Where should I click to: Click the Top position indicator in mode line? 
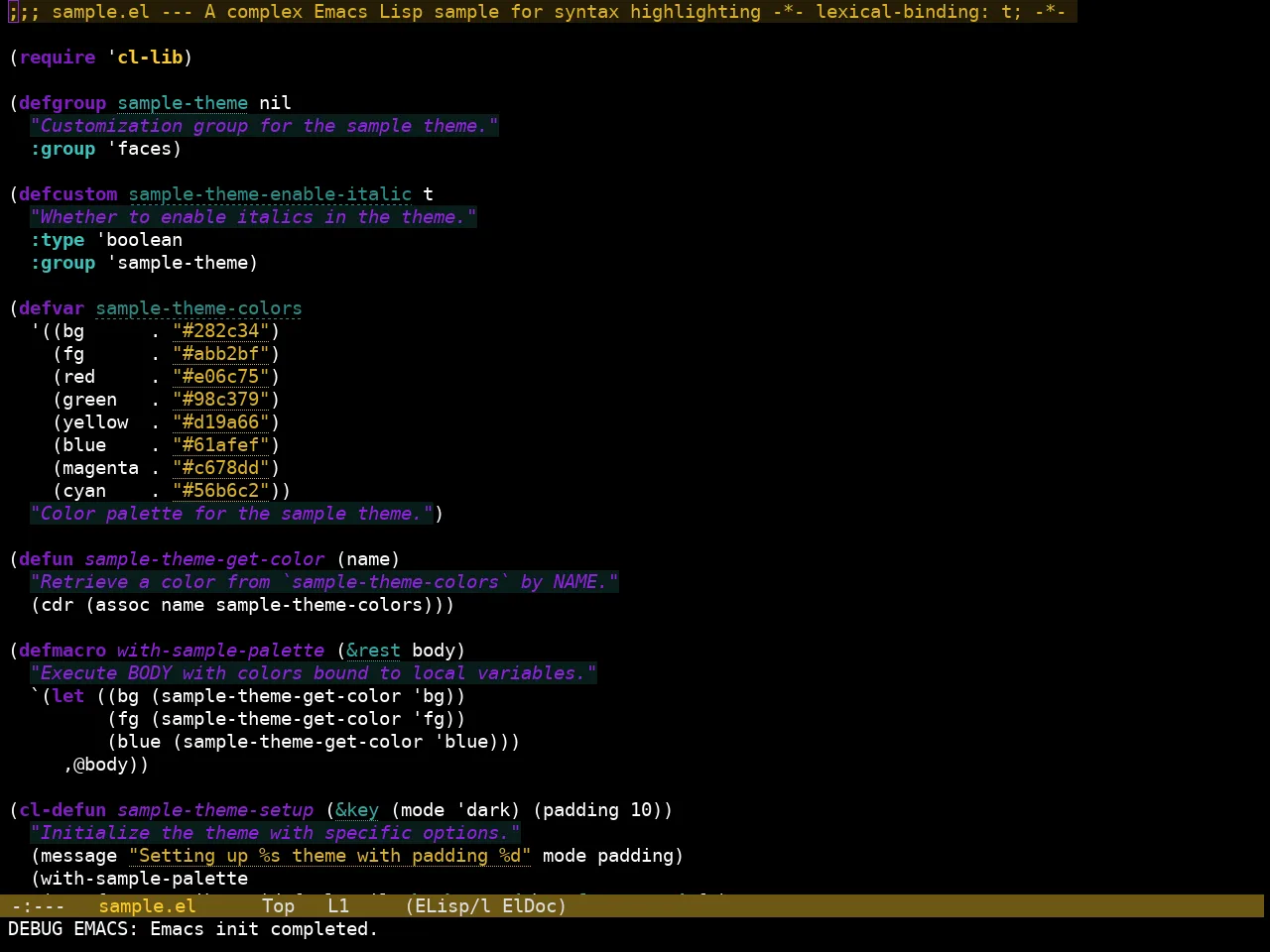pyautogui.click(x=279, y=906)
